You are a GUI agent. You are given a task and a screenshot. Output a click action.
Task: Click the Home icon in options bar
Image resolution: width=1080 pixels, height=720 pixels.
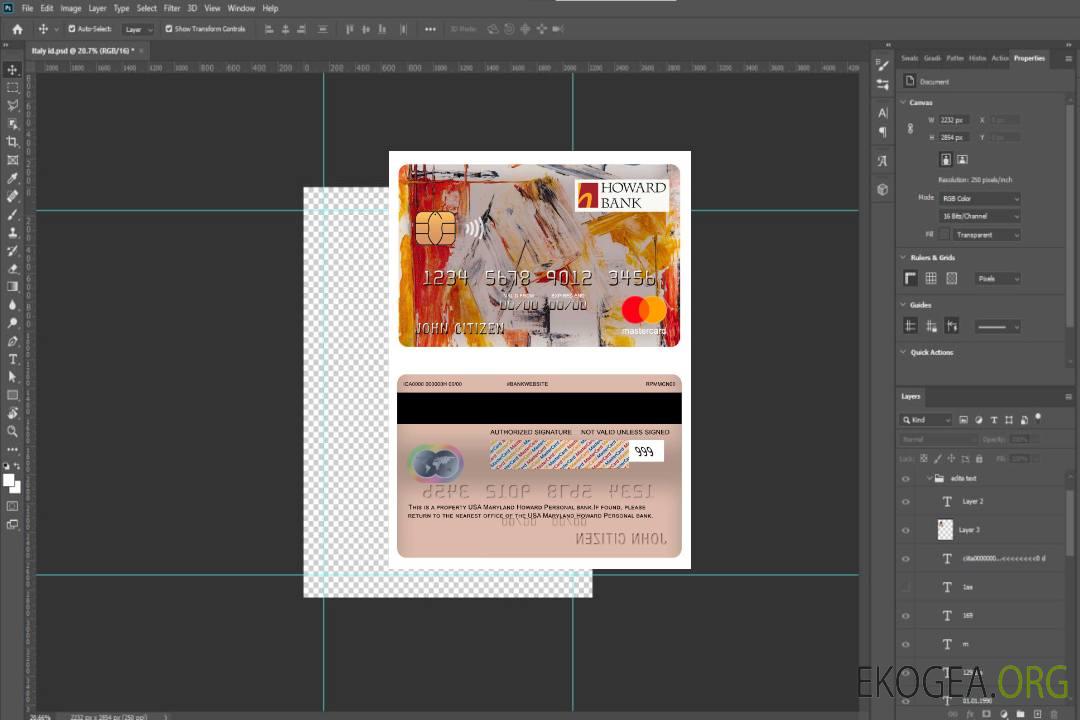click(17, 29)
